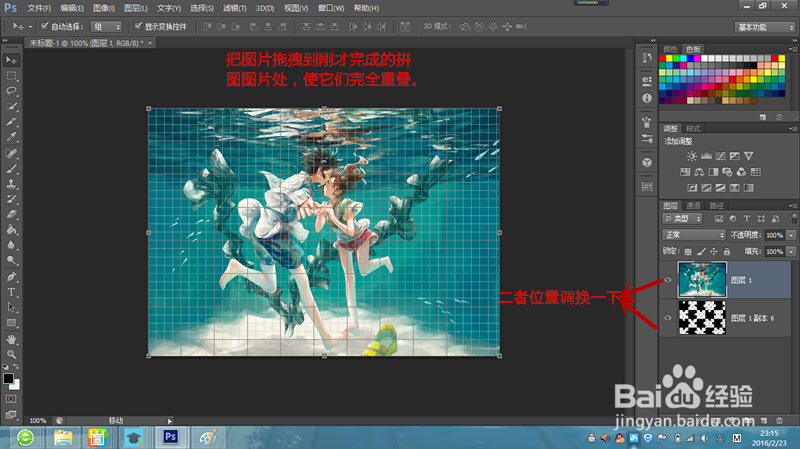The height and width of the screenshot is (449, 800).
Task: Toggle Quick Mask mode icon
Action: click(x=11, y=399)
